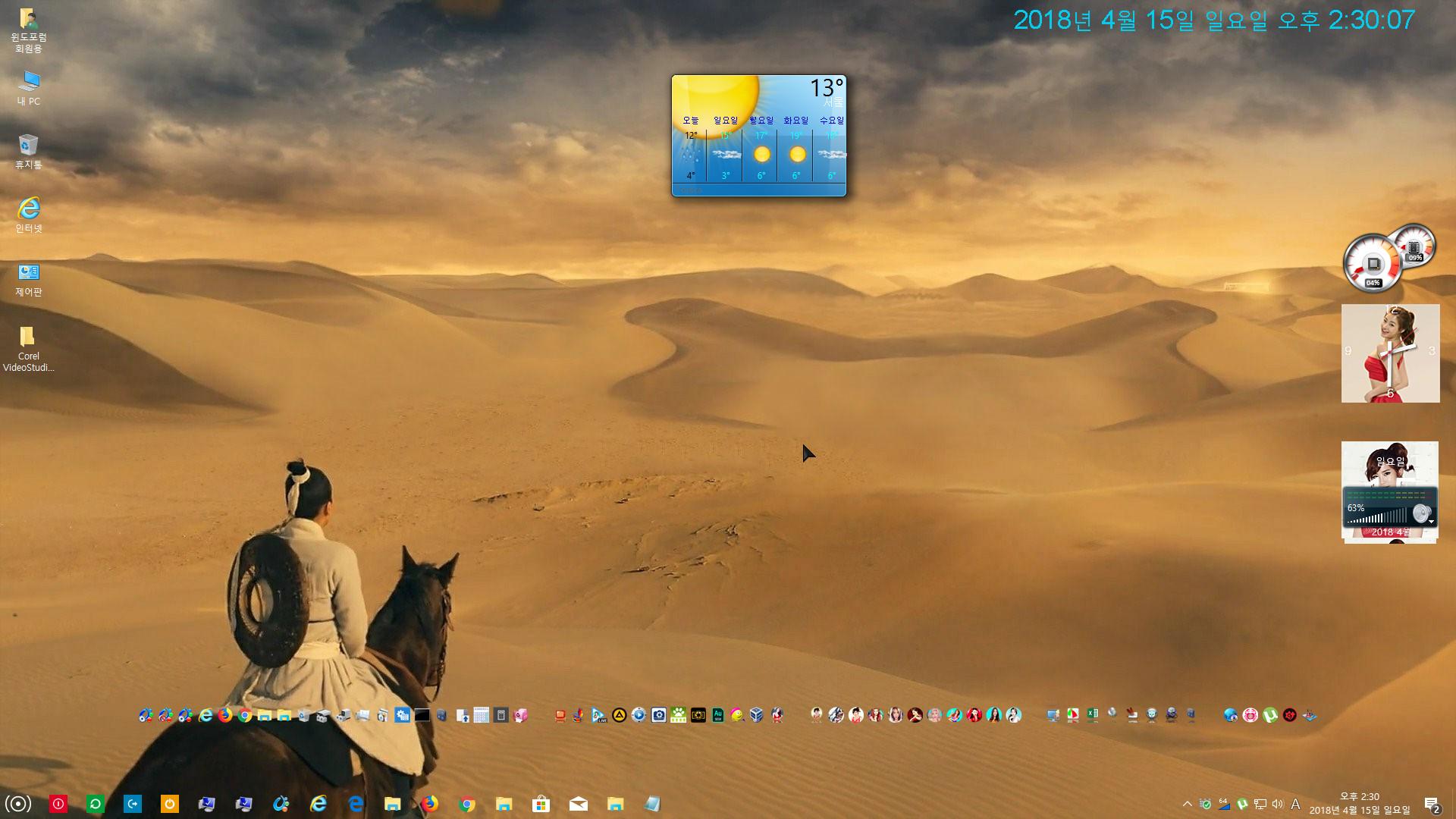The width and height of the screenshot is (1456, 819).
Task: Open Microsoft Store from the taskbar
Action: [x=541, y=804]
